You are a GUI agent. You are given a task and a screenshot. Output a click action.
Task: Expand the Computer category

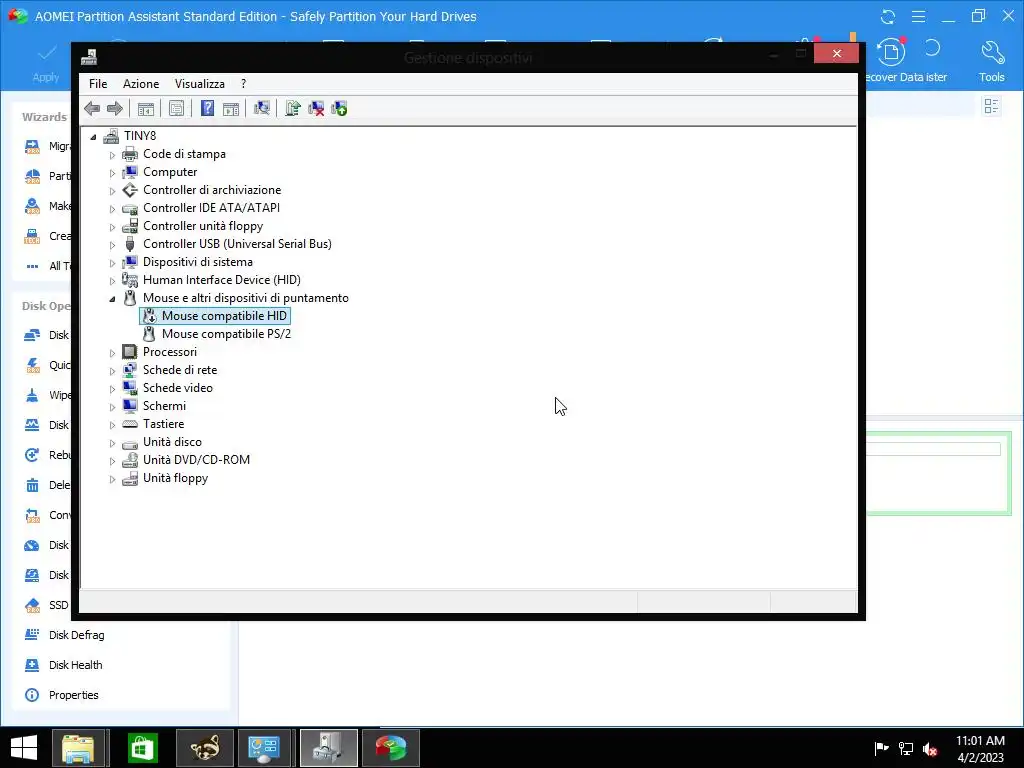[112, 173]
